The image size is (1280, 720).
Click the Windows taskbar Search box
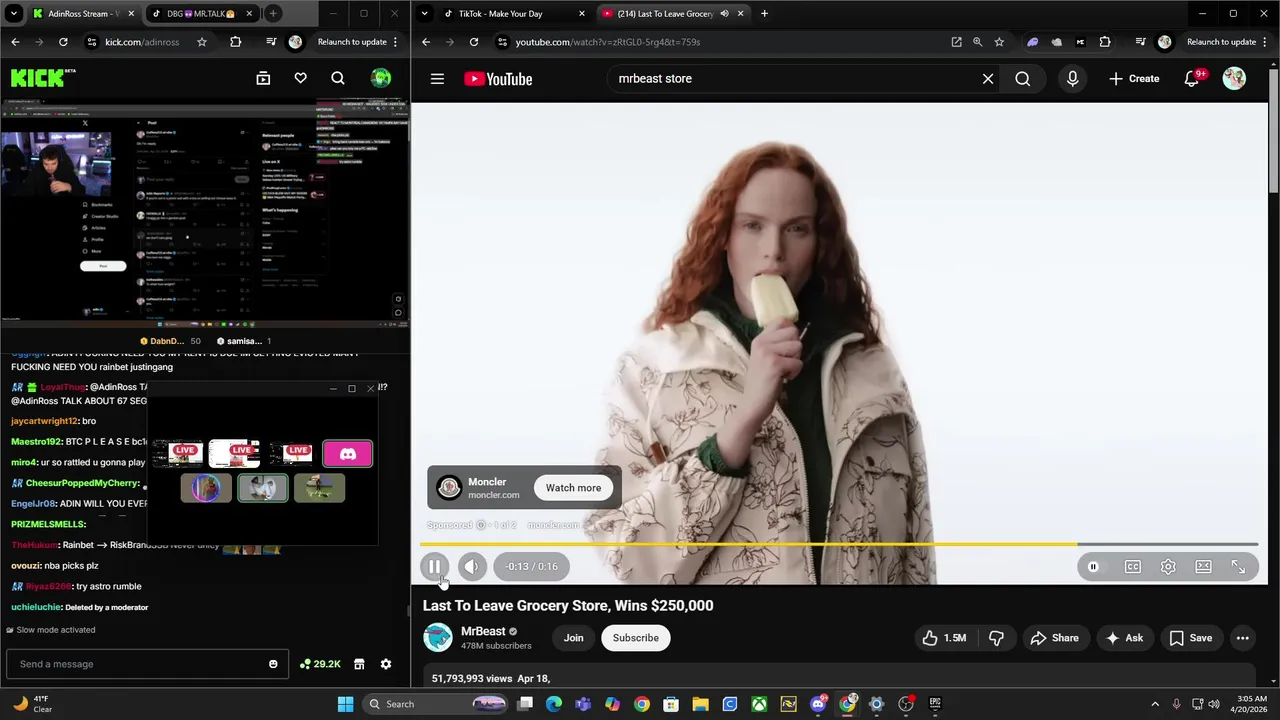coord(434,704)
